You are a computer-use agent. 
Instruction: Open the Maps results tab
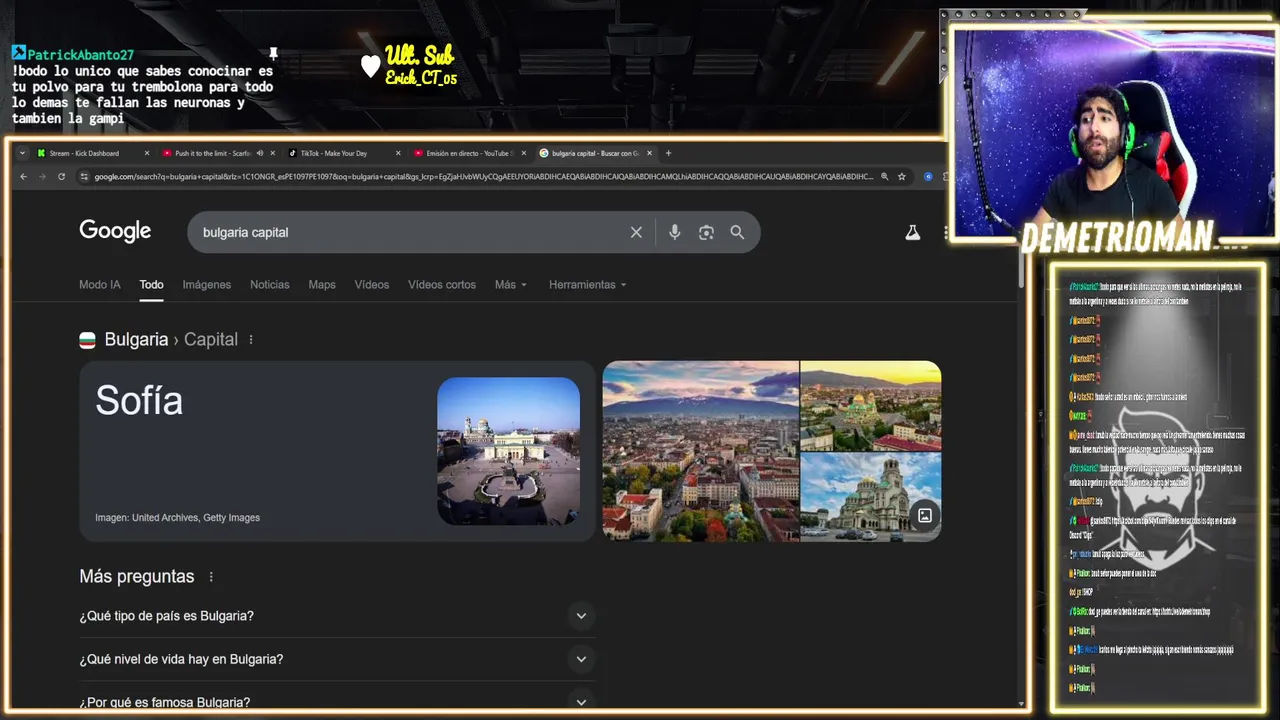click(322, 285)
